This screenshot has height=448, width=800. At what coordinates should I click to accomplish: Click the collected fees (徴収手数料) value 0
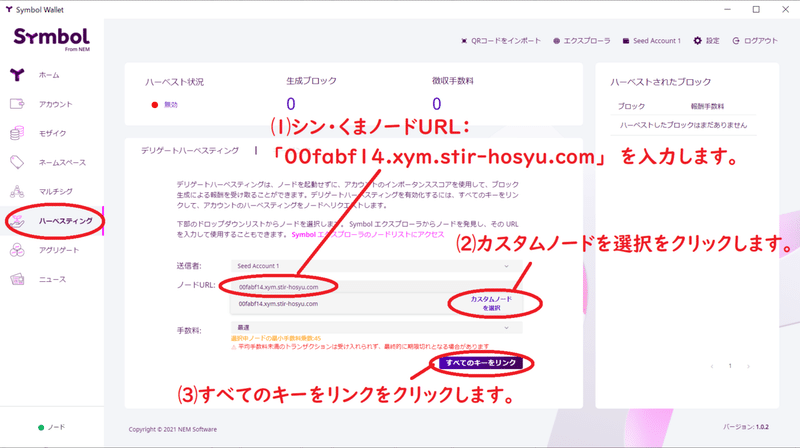[437, 104]
